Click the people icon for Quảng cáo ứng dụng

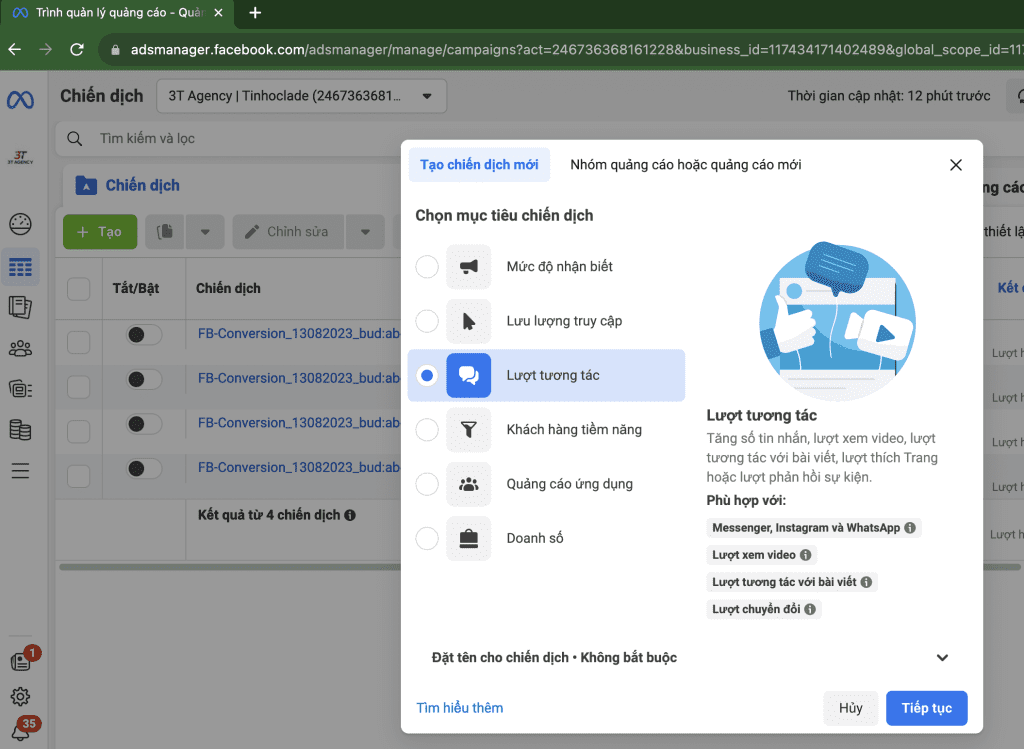468,484
